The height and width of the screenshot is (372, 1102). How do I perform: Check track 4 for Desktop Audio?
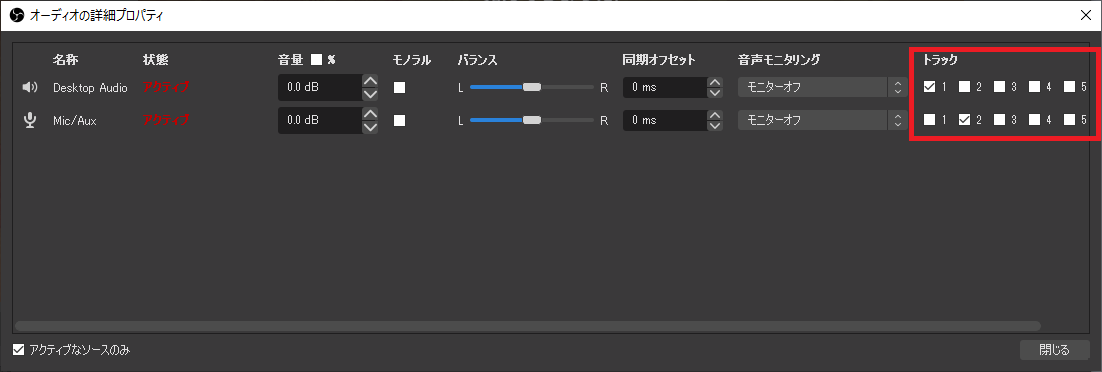point(1035,87)
